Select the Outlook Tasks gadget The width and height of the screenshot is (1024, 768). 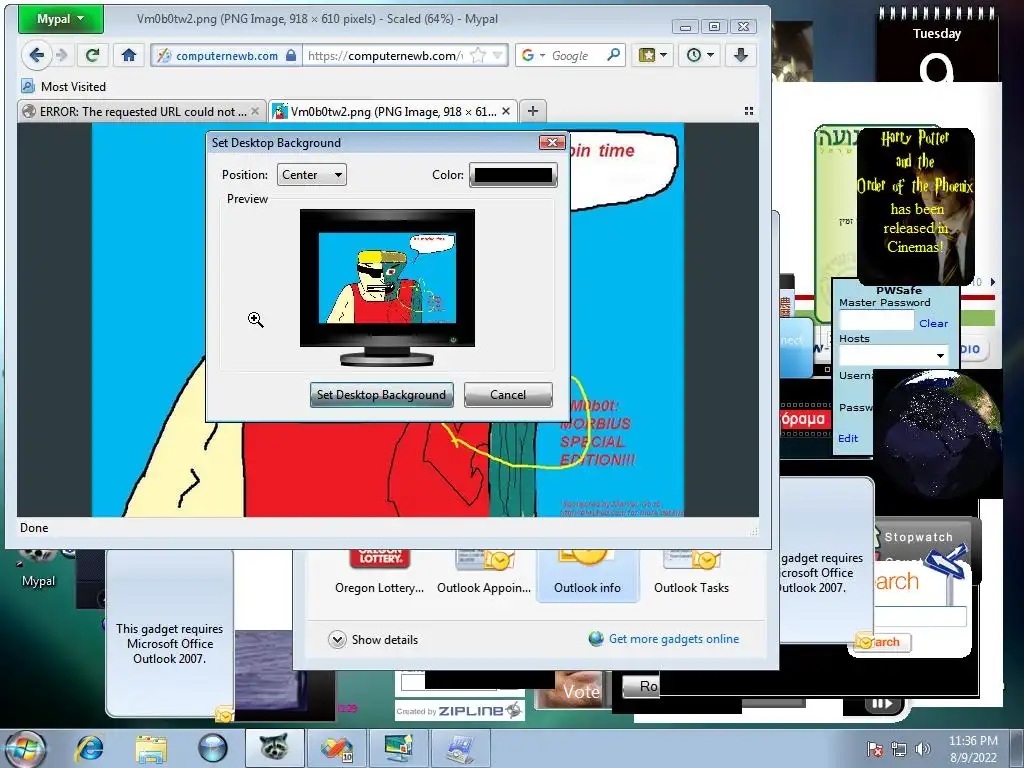coord(691,573)
